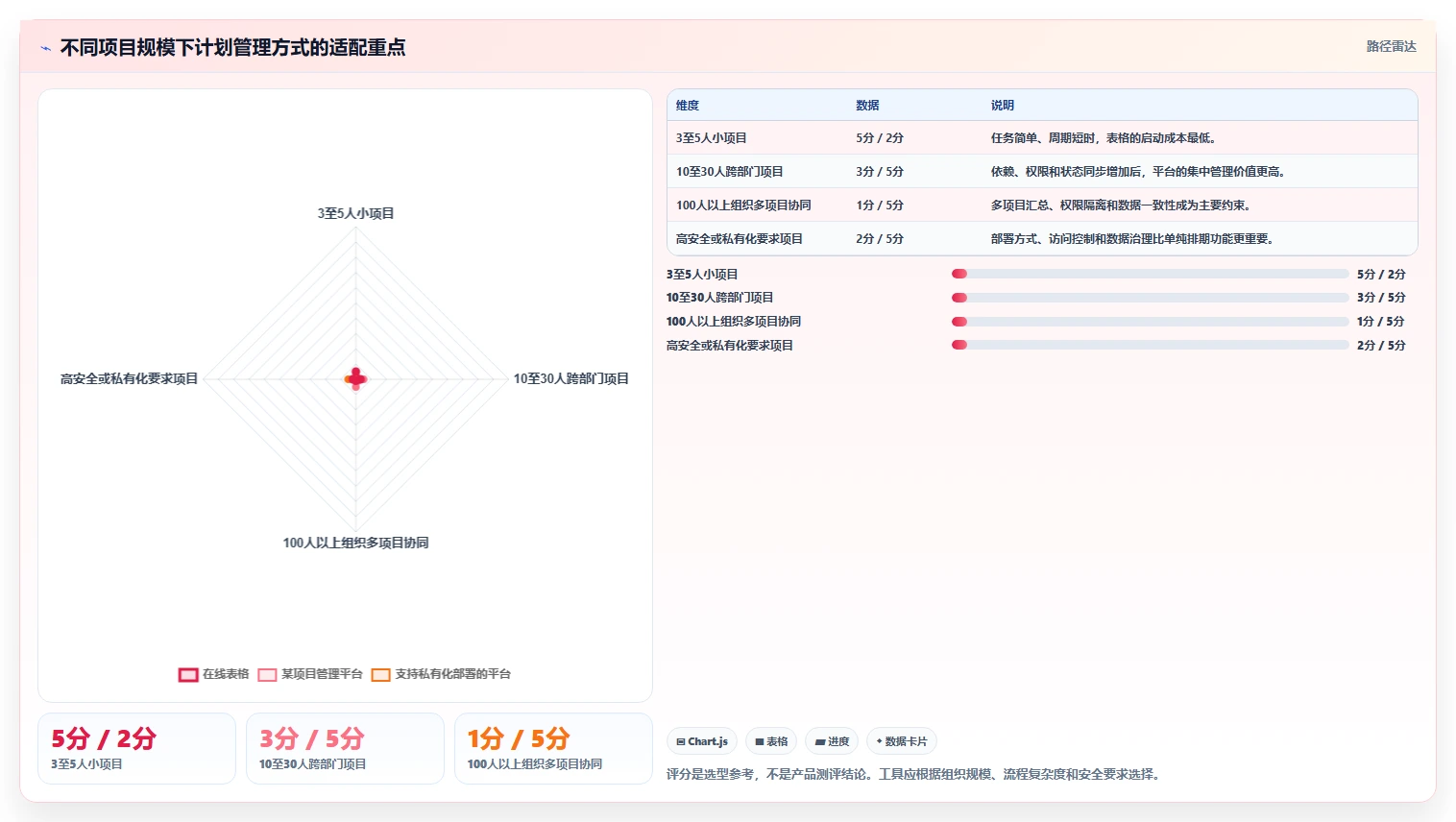The image size is (1456, 822).
Task: Click progress bar for 10至30人跨部门项目
Action: [1151, 298]
